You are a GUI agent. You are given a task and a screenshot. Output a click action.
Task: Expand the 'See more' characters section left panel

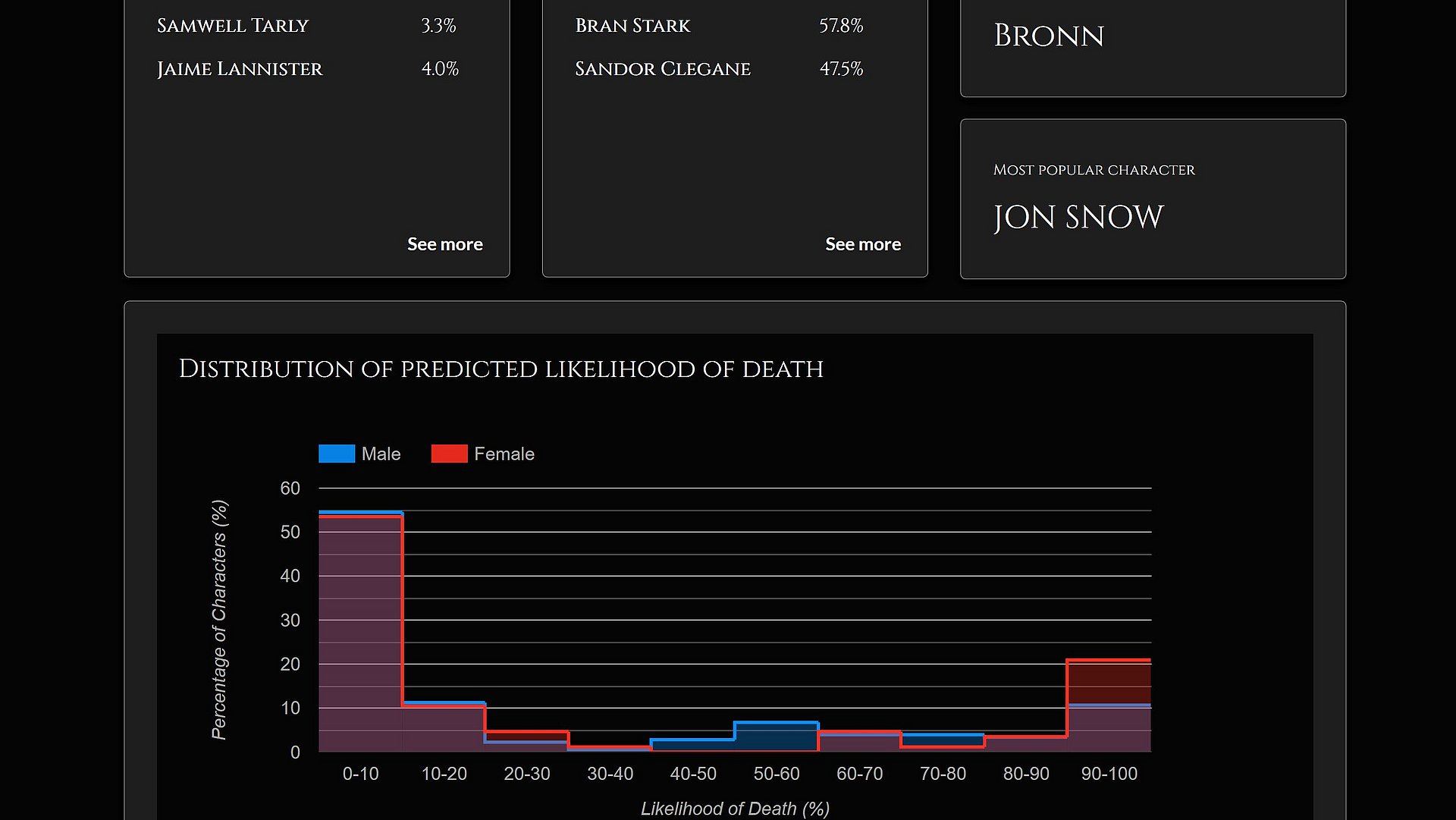click(444, 243)
